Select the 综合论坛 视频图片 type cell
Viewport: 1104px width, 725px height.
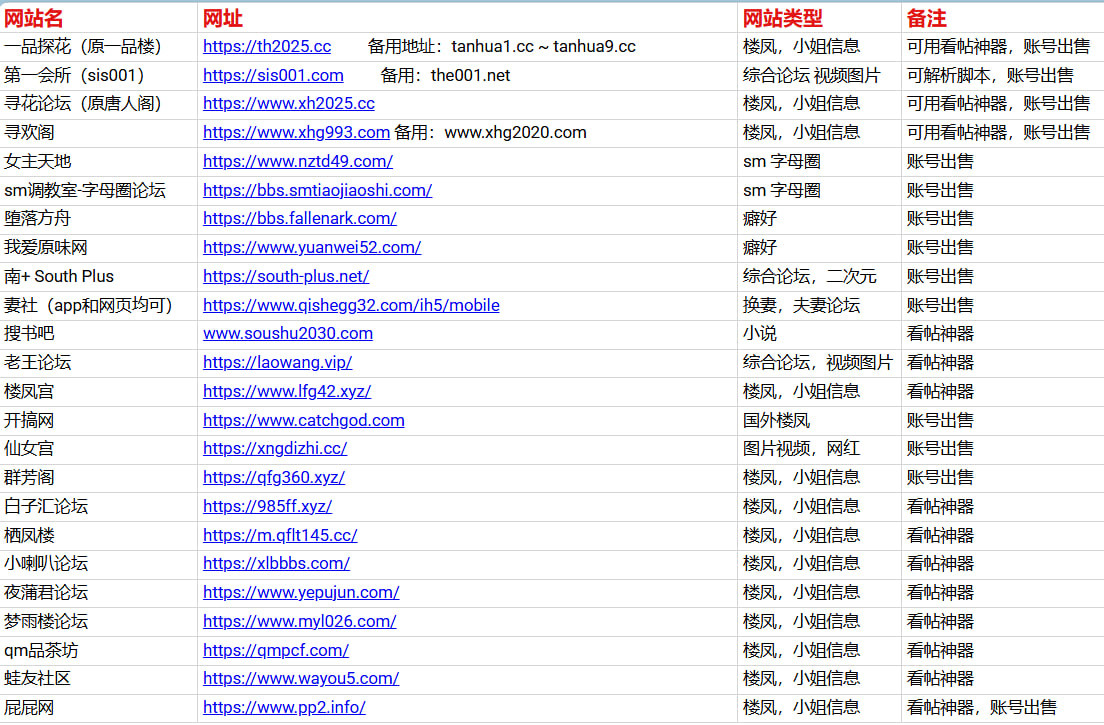pyautogui.click(x=819, y=75)
